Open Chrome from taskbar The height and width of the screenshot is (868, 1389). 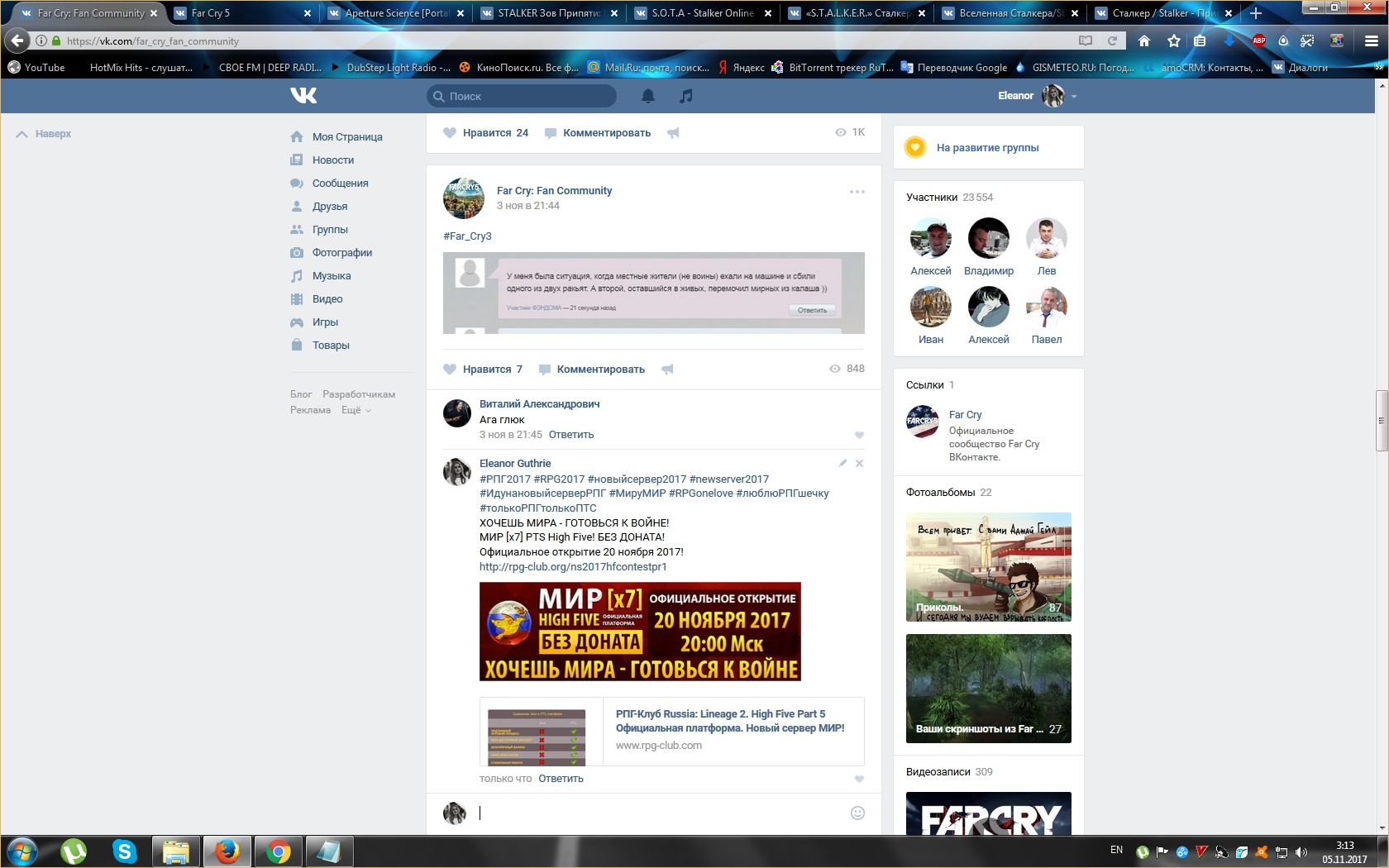pos(278,851)
